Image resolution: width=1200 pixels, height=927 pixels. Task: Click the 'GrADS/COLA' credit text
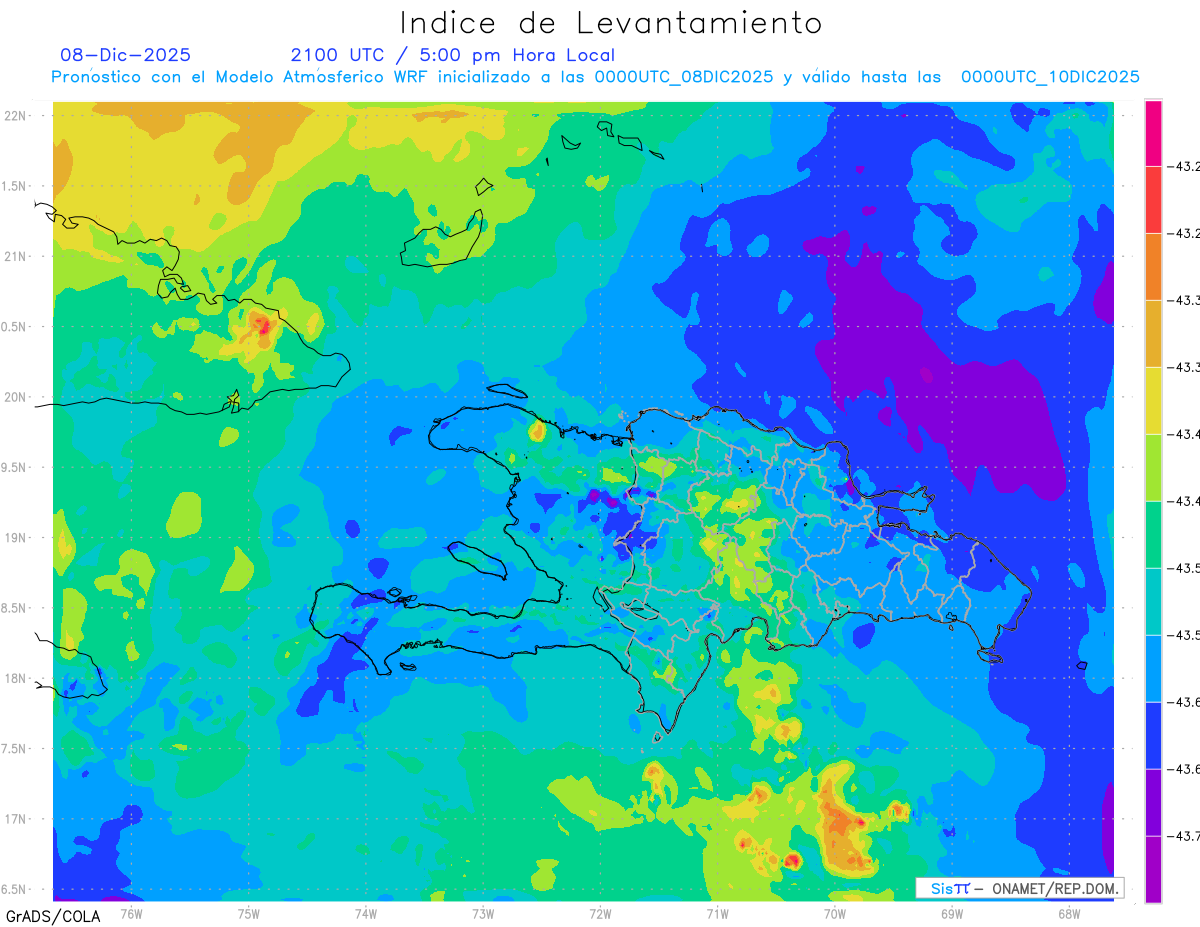point(53,916)
